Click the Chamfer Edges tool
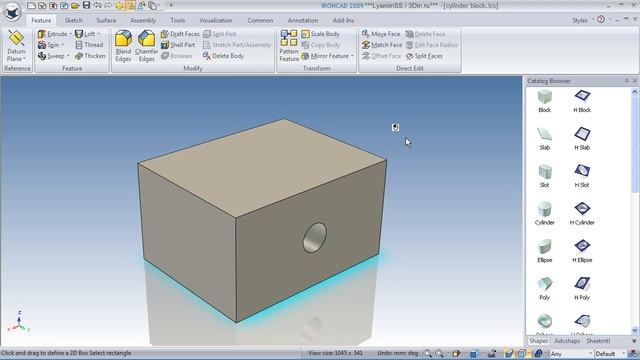The width and height of the screenshot is (640, 360). coord(146,46)
